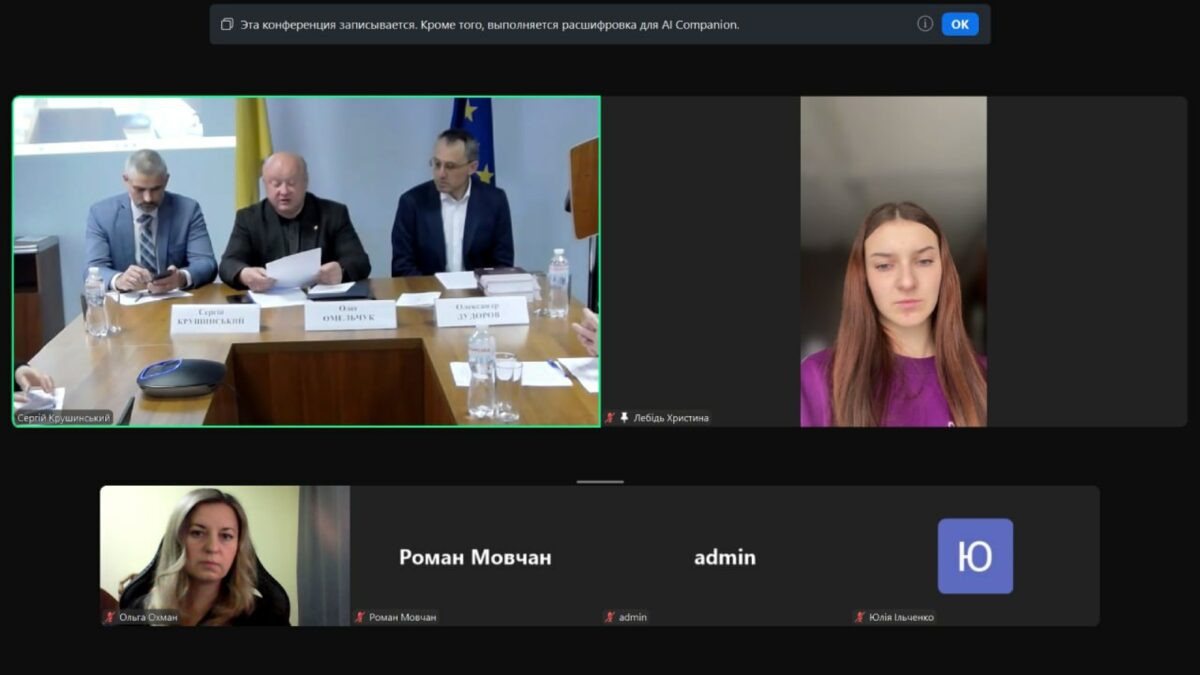The image size is (1200, 675).
Task: Select the Роман Мовчан participant tile
Action: click(475, 556)
